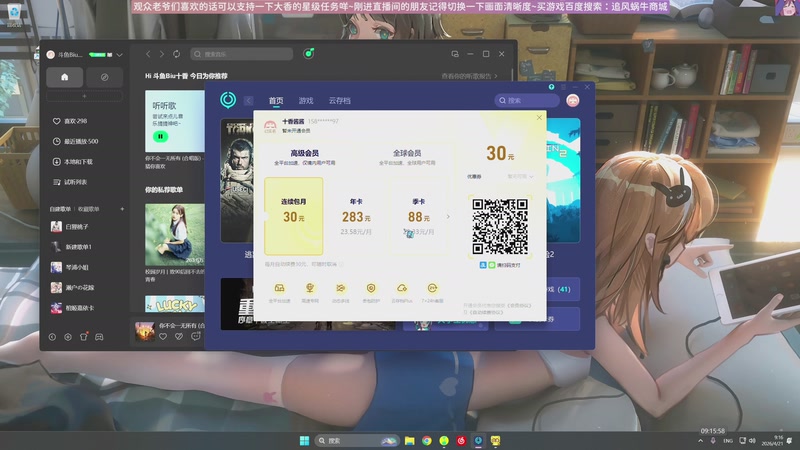Select the 季卡 88元 plan

click(x=418, y=216)
